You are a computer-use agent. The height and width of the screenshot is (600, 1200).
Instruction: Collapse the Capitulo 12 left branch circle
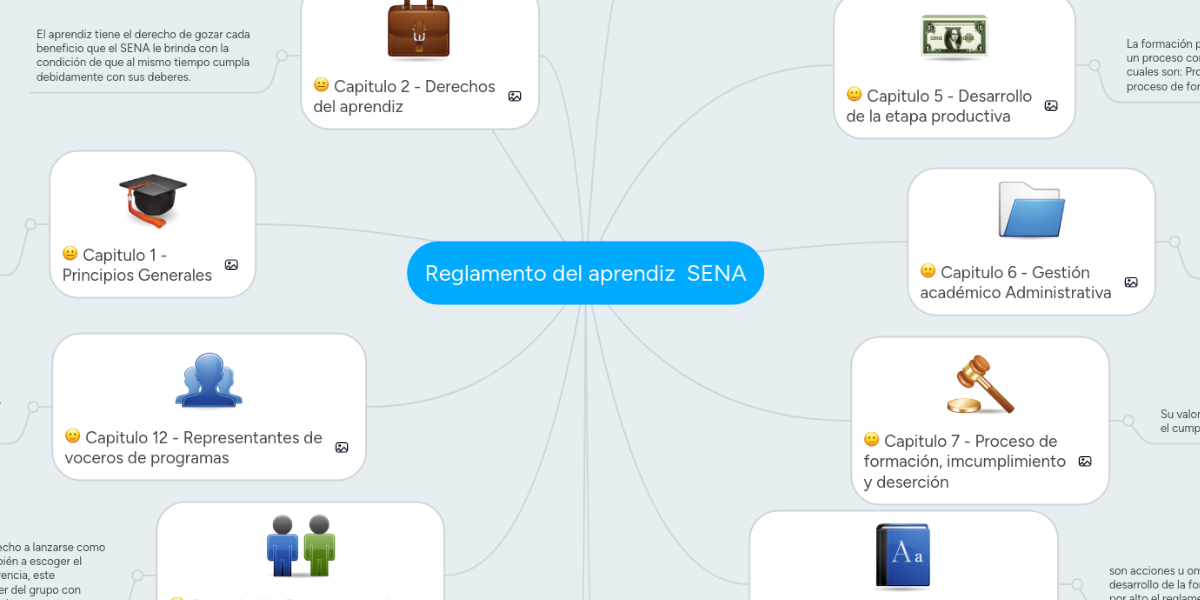point(33,407)
